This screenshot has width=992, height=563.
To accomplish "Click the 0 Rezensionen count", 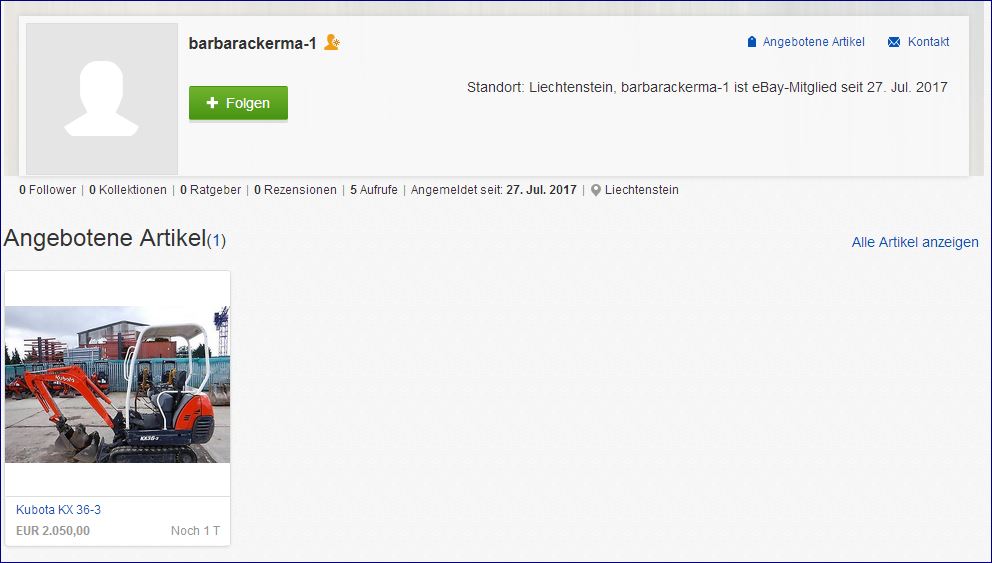I will (295, 190).
